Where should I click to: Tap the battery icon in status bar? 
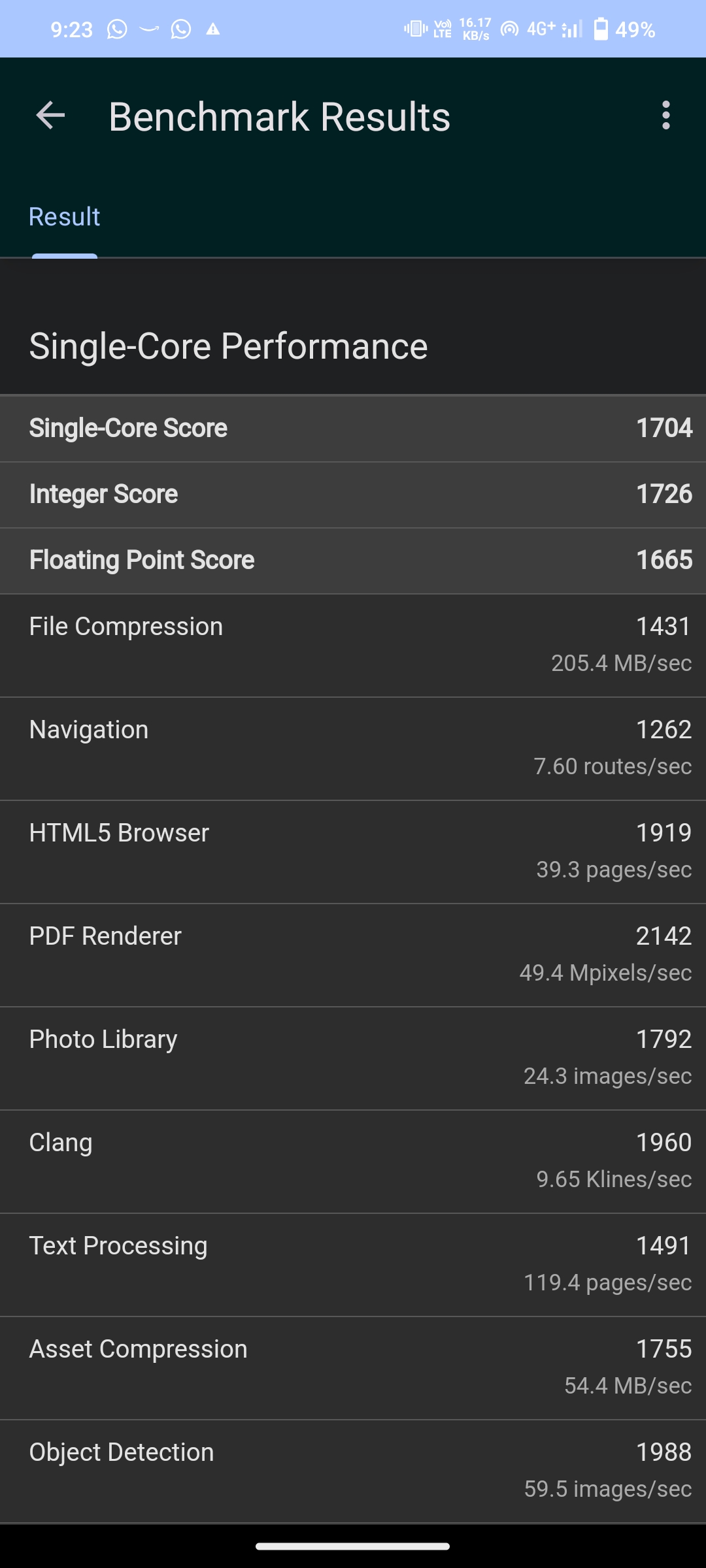[600, 29]
